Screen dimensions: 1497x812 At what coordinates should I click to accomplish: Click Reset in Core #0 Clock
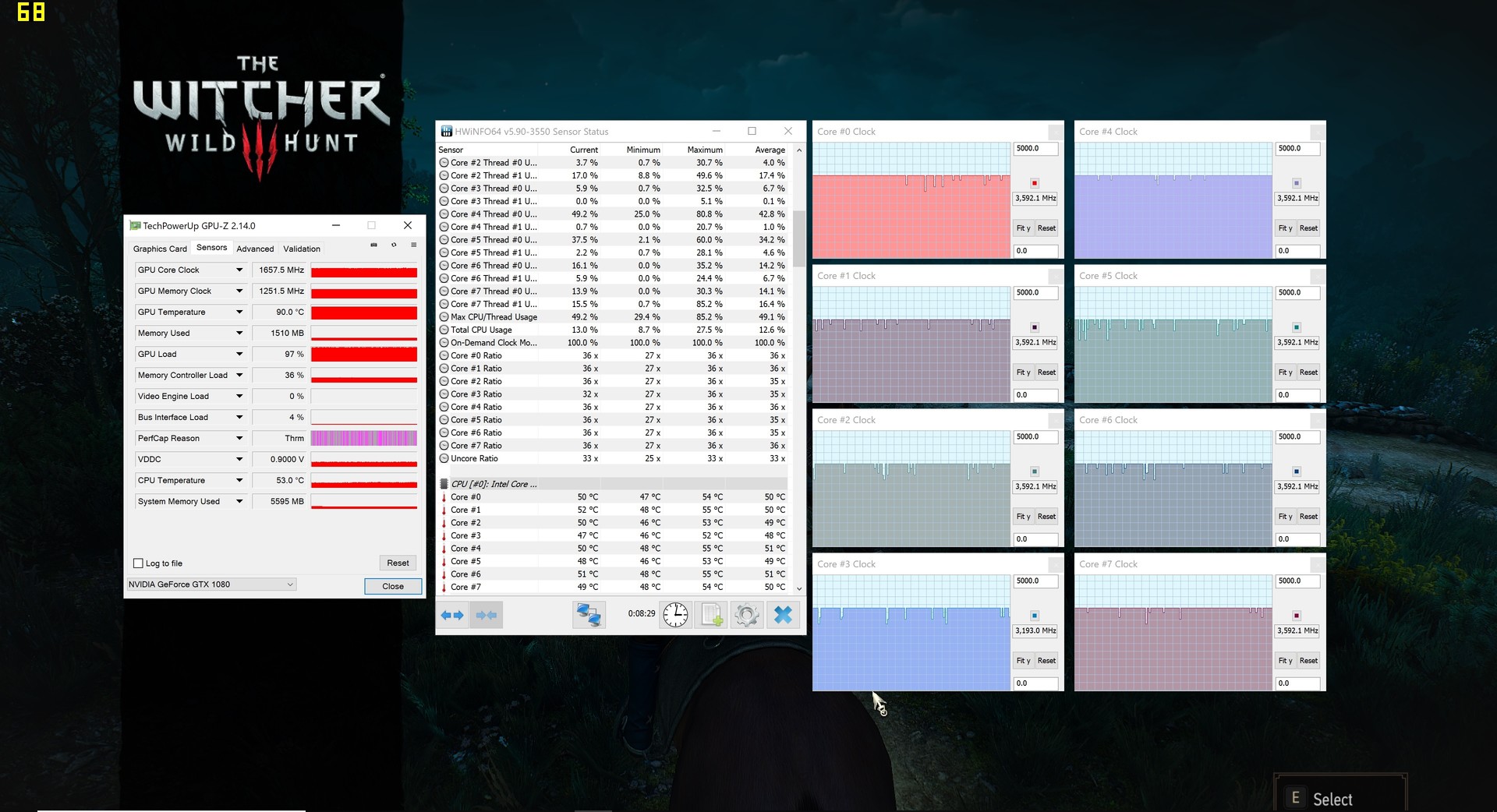point(1046,228)
